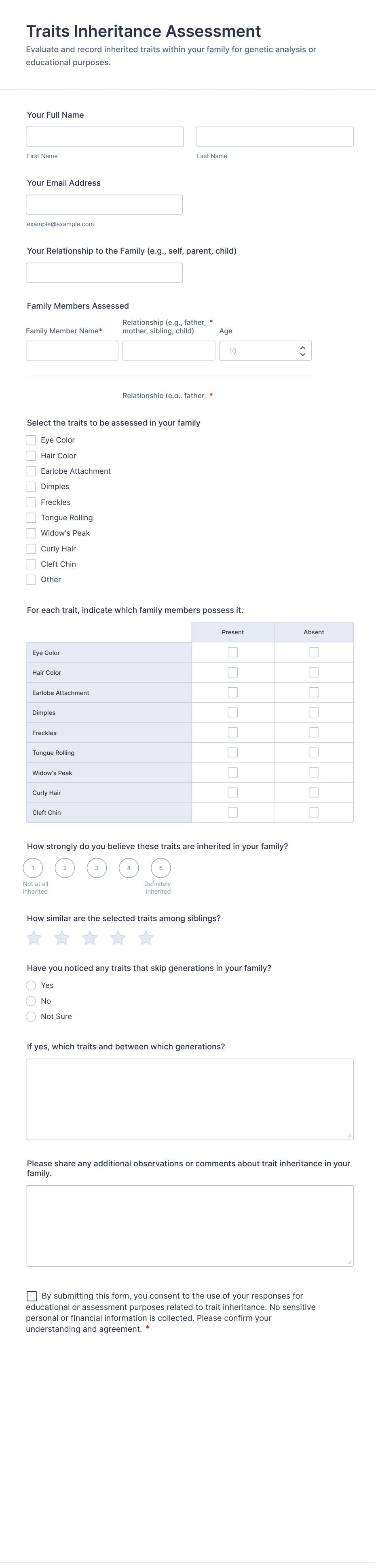Image resolution: width=376 pixels, height=1568 pixels.
Task: Mark Cleft Chin as Absent in the table
Action: pyautogui.click(x=313, y=812)
